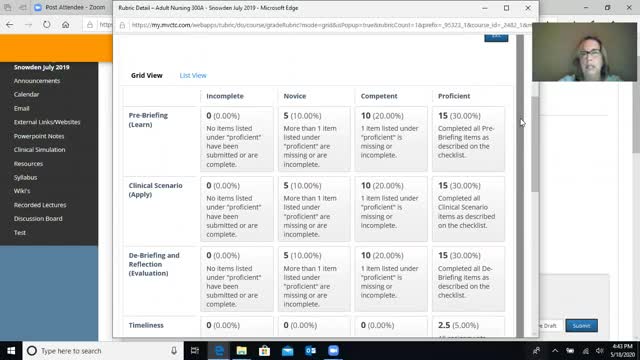Open Calendar in course menu

pos(27,94)
